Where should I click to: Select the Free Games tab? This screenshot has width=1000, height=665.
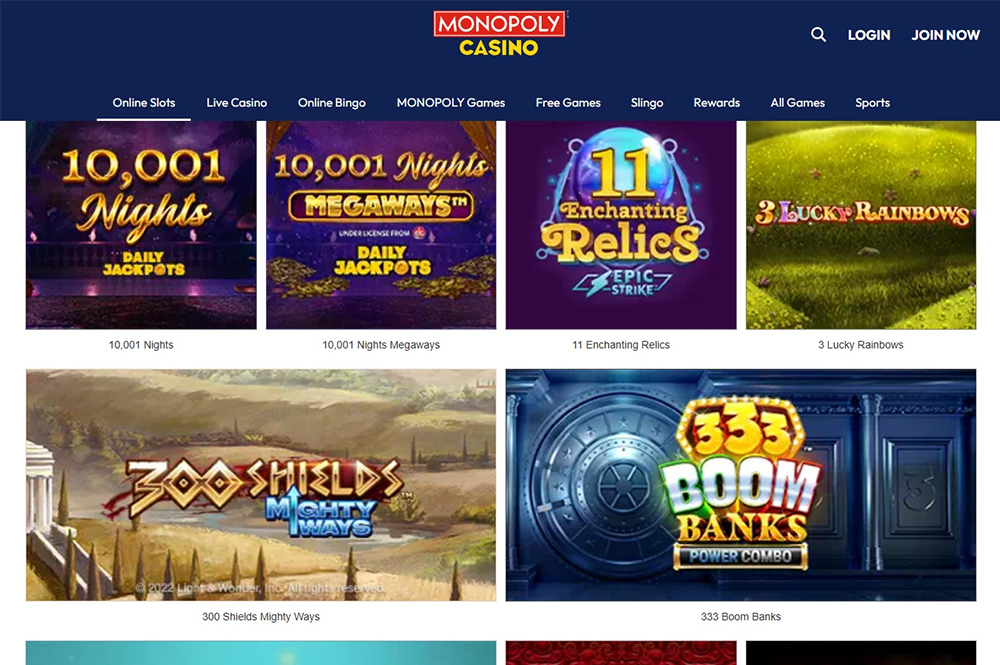pyautogui.click(x=568, y=103)
